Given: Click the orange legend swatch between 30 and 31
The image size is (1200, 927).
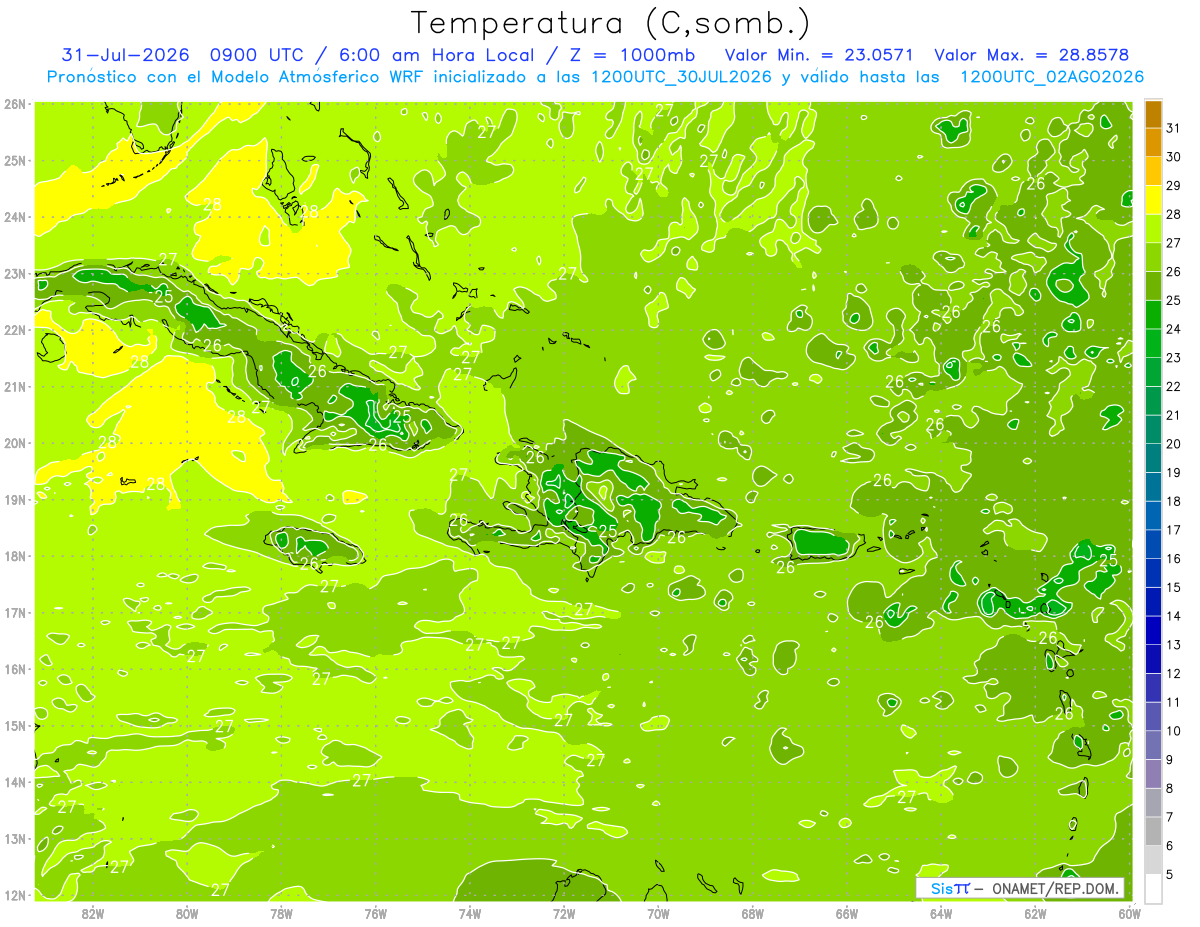Looking at the screenshot, I should tap(1153, 142).
